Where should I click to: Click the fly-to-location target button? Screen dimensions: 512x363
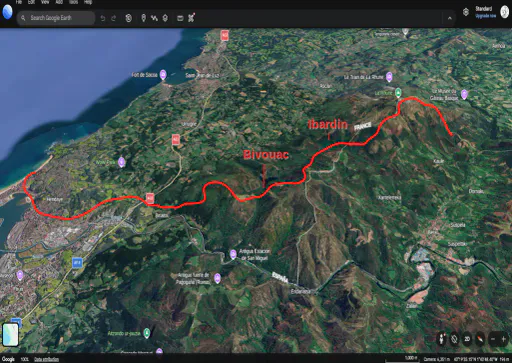pyautogui.click(x=454, y=339)
